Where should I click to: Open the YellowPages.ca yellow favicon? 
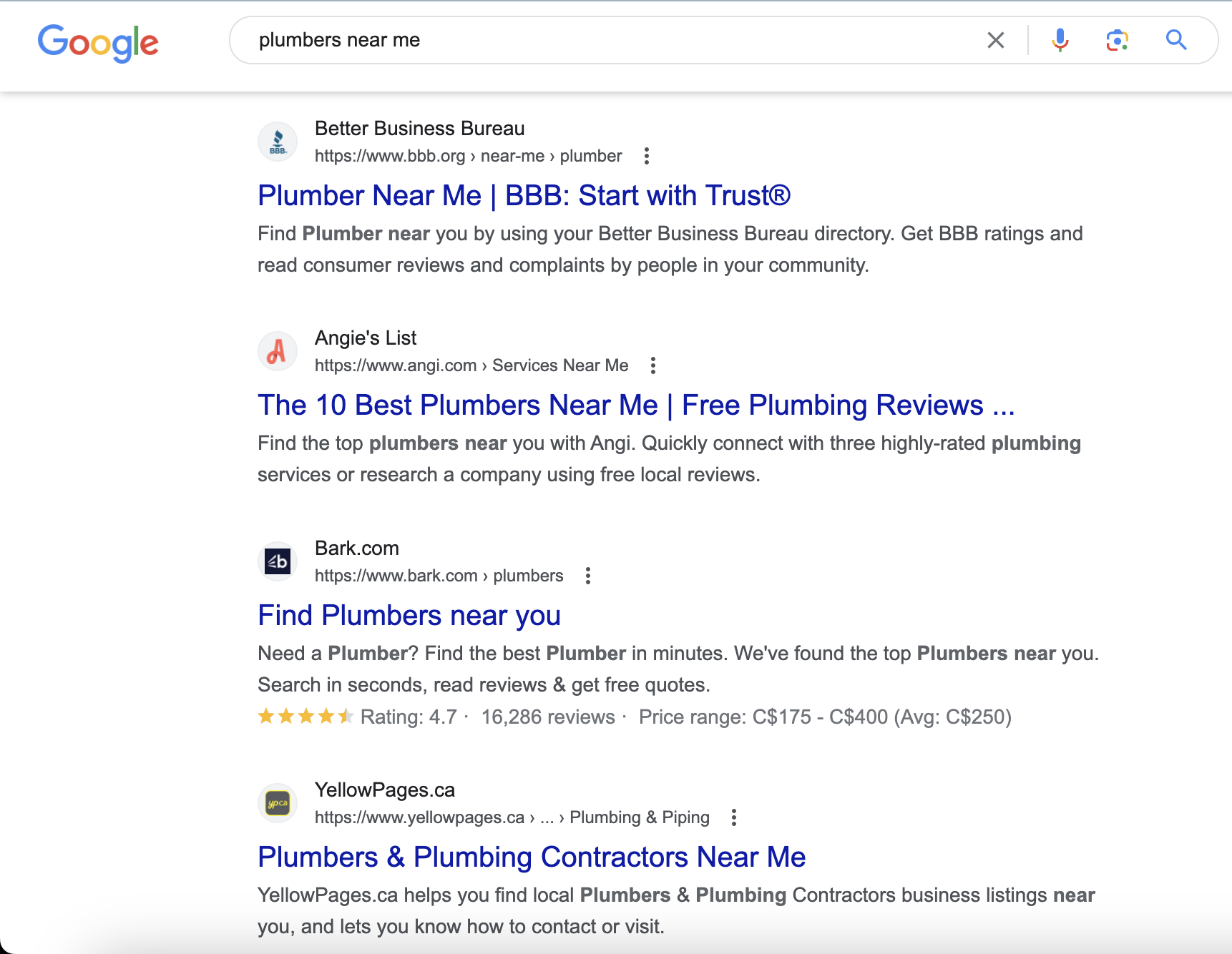(278, 803)
